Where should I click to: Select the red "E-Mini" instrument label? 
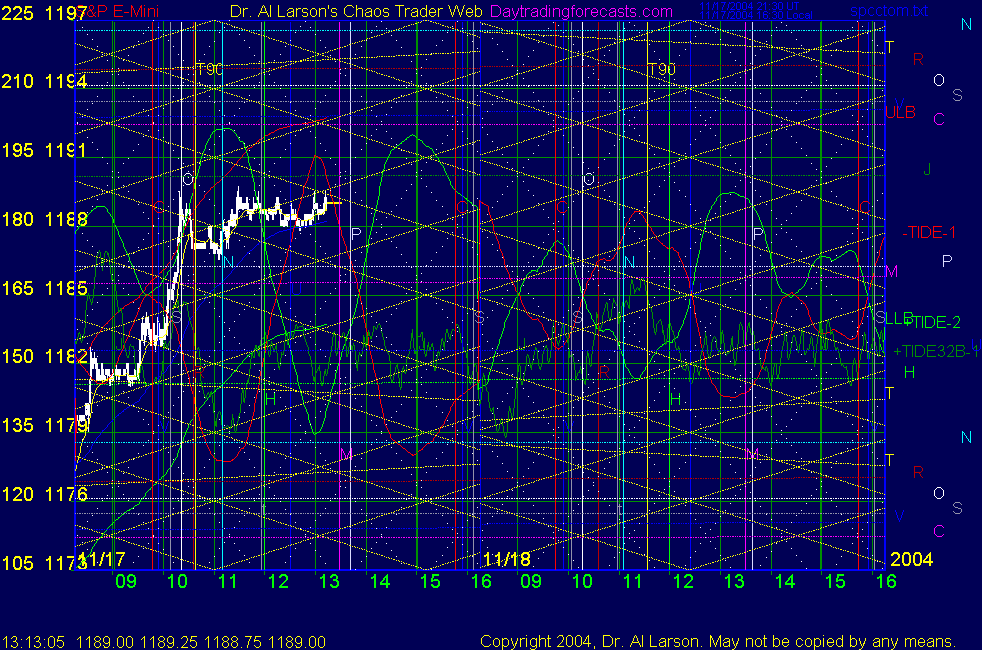coord(136,12)
